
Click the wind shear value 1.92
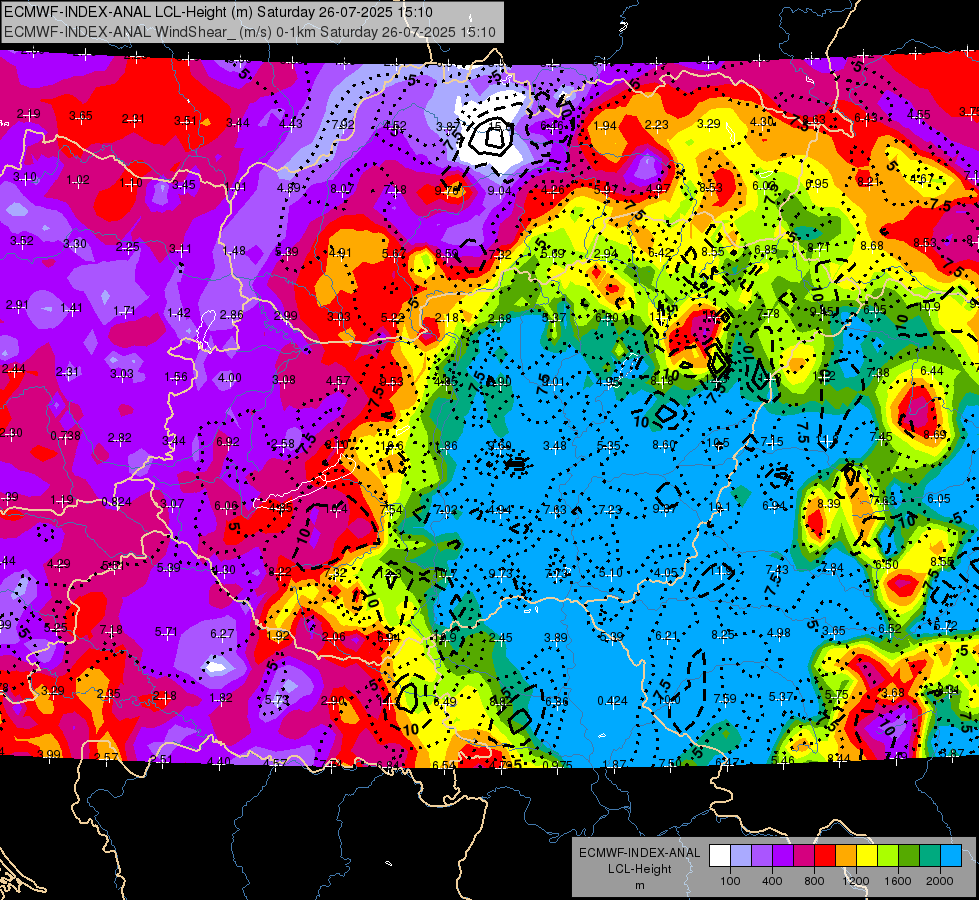point(278,635)
